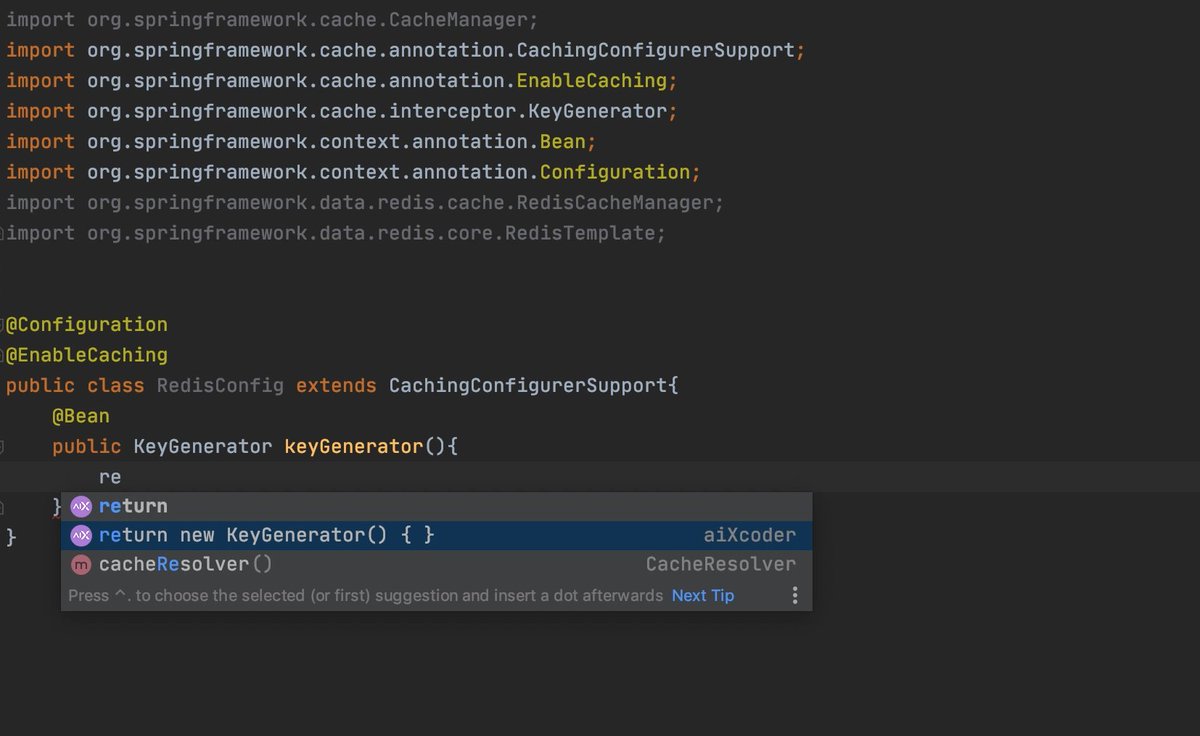Click CachingConfigurerSupport in class declaration
Image resolution: width=1200 pixels, height=736 pixels.
tap(527, 386)
